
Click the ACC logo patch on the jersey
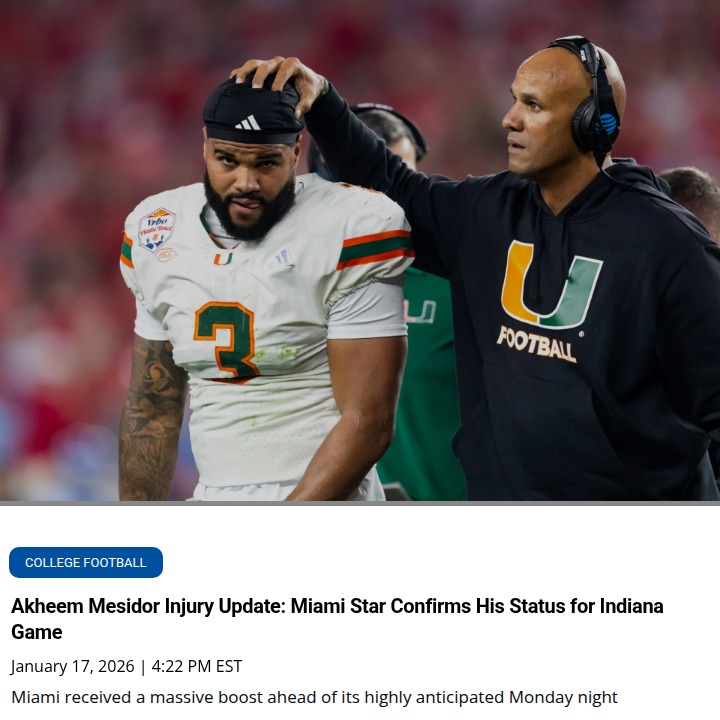pyautogui.click(x=165, y=254)
